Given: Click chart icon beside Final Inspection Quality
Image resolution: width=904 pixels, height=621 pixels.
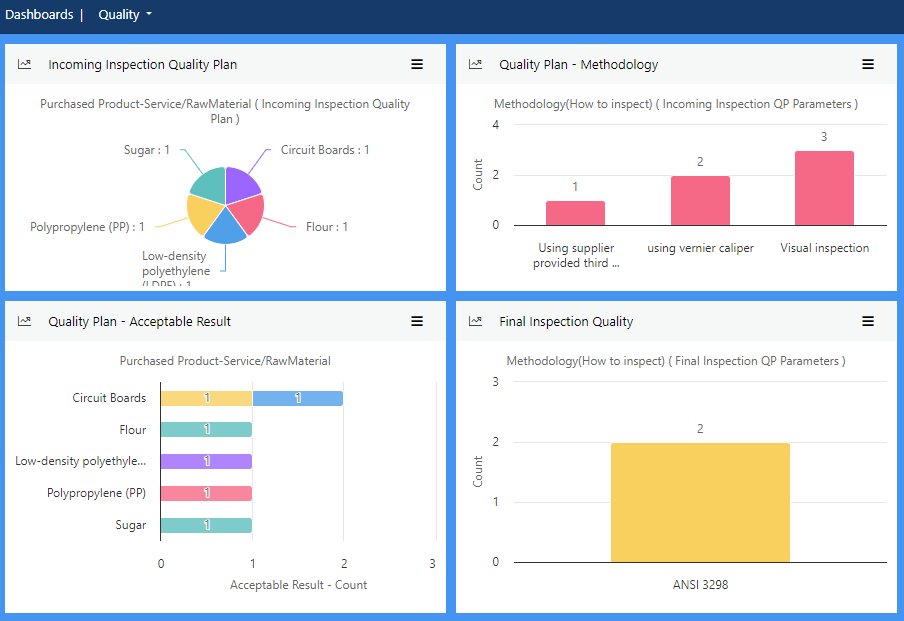Looking at the screenshot, I should [x=476, y=321].
